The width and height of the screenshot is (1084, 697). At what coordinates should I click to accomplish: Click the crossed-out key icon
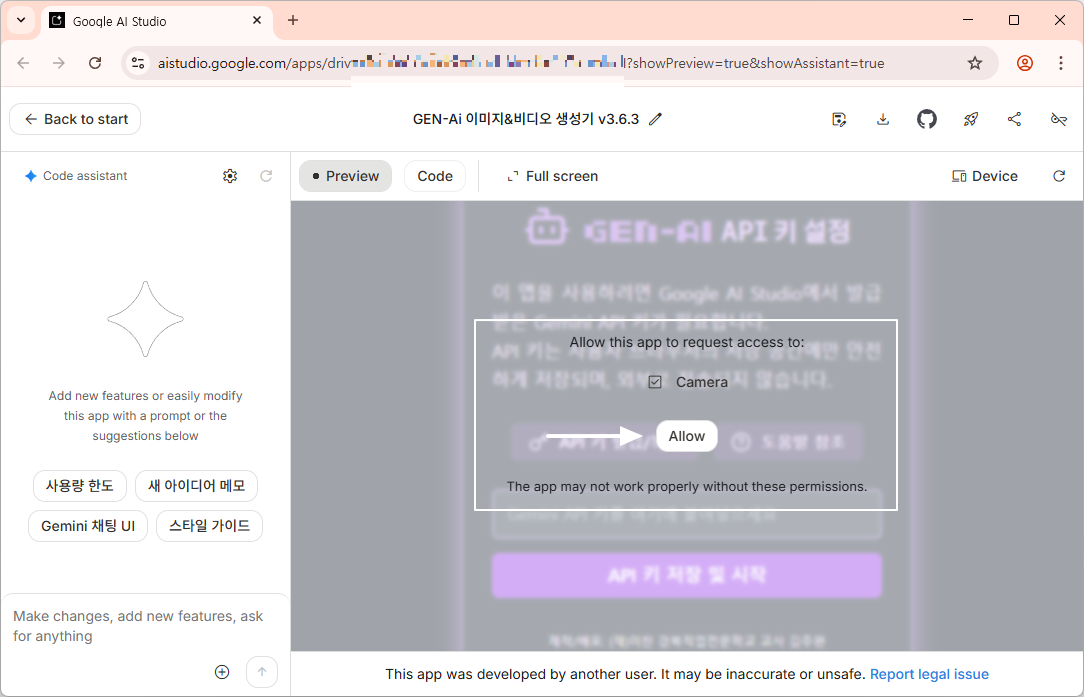pyautogui.click(x=1058, y=119)
